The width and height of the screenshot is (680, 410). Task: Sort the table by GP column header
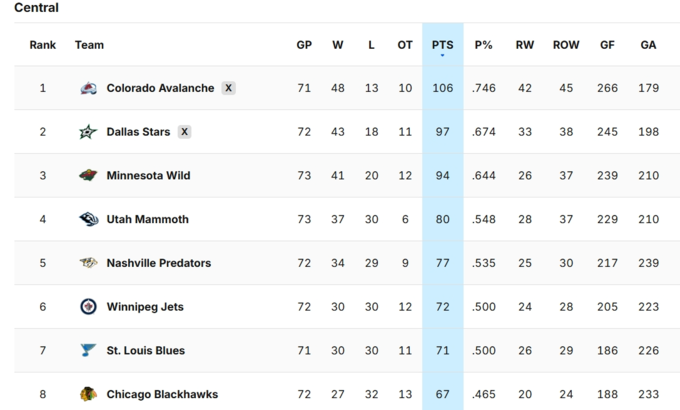pyautogui.click(x=304, y=45)
